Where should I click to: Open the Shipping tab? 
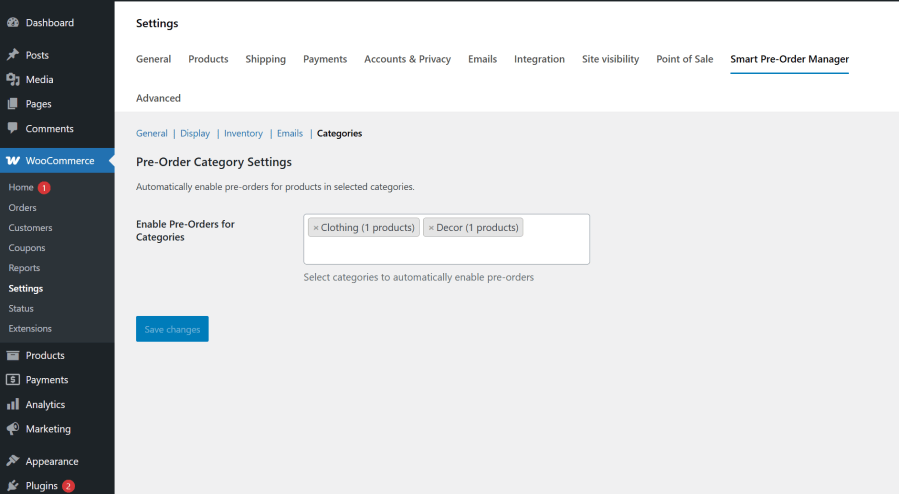point(265,59)
